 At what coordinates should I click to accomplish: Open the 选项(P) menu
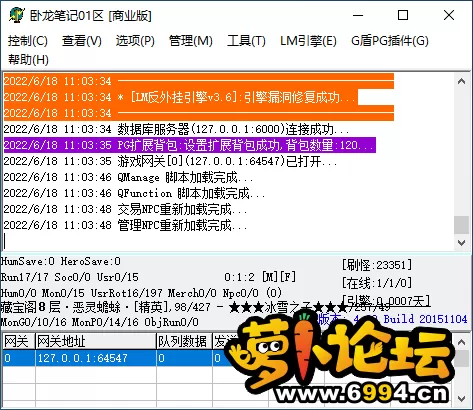pyautogui.click(x=135, y=41)
